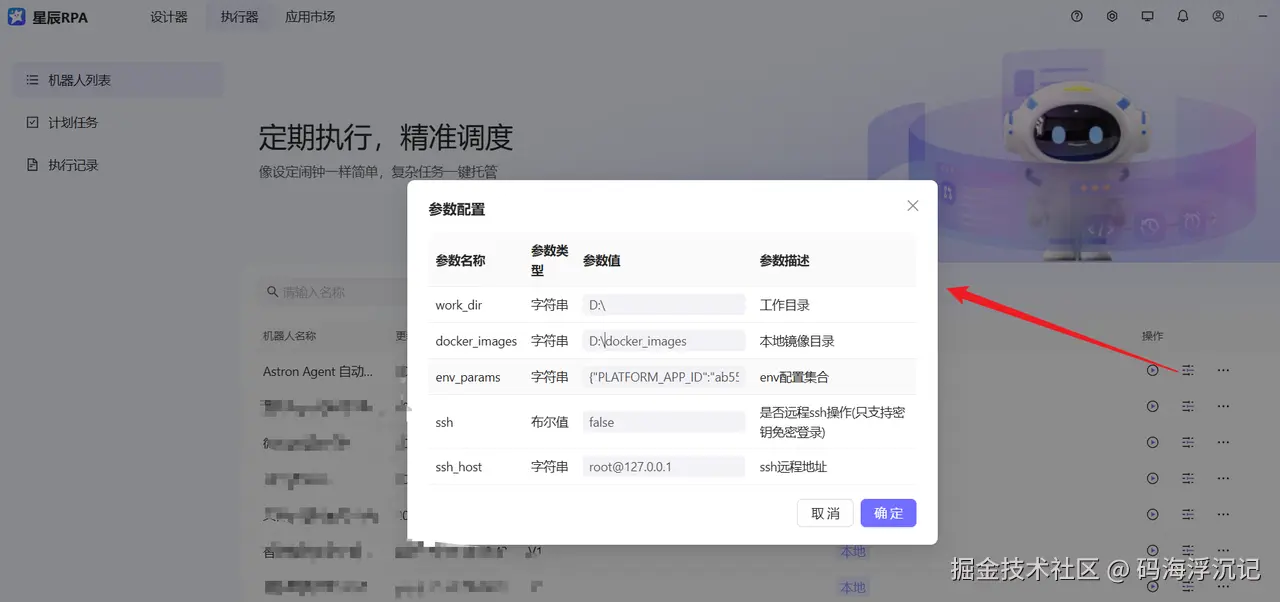The image size is (1280, 602).
Task: Click 操作 column header
Action: click(x=1153, y=336)
